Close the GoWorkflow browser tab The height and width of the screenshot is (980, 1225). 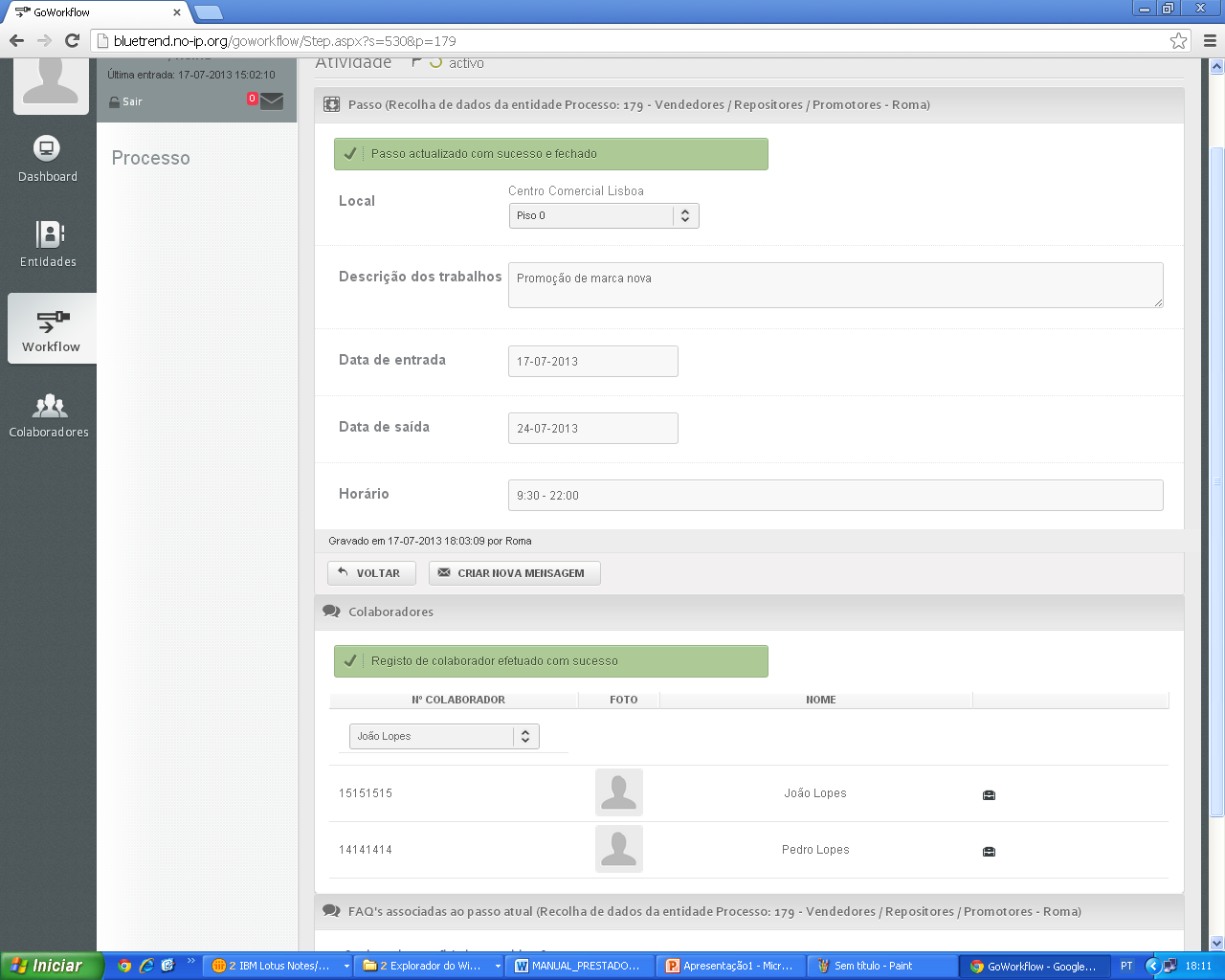click(177, 12)
